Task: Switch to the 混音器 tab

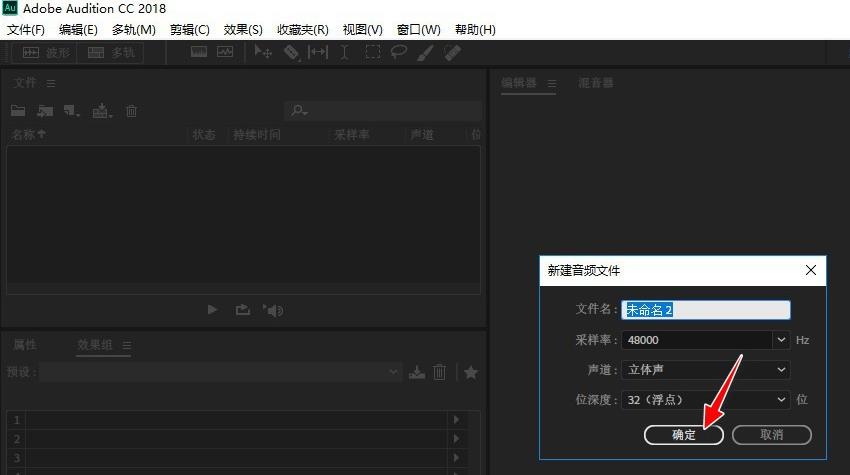Action: point(596,82)
